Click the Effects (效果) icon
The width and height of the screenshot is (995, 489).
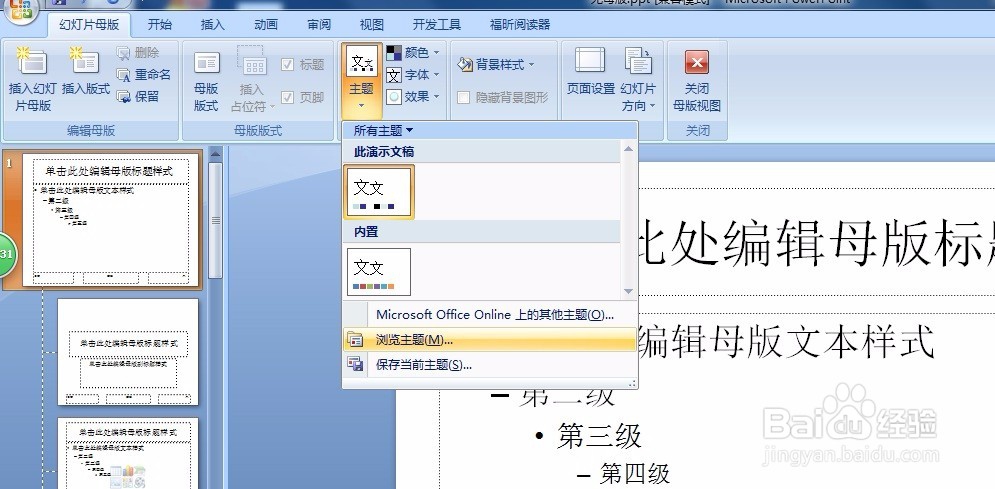click(394, 97)
